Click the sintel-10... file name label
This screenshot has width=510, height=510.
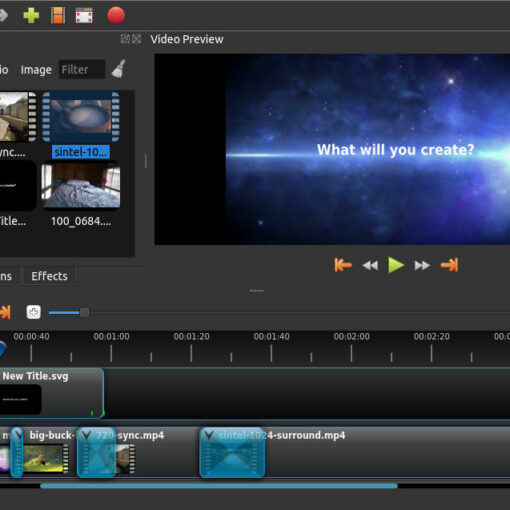[81, 152]
